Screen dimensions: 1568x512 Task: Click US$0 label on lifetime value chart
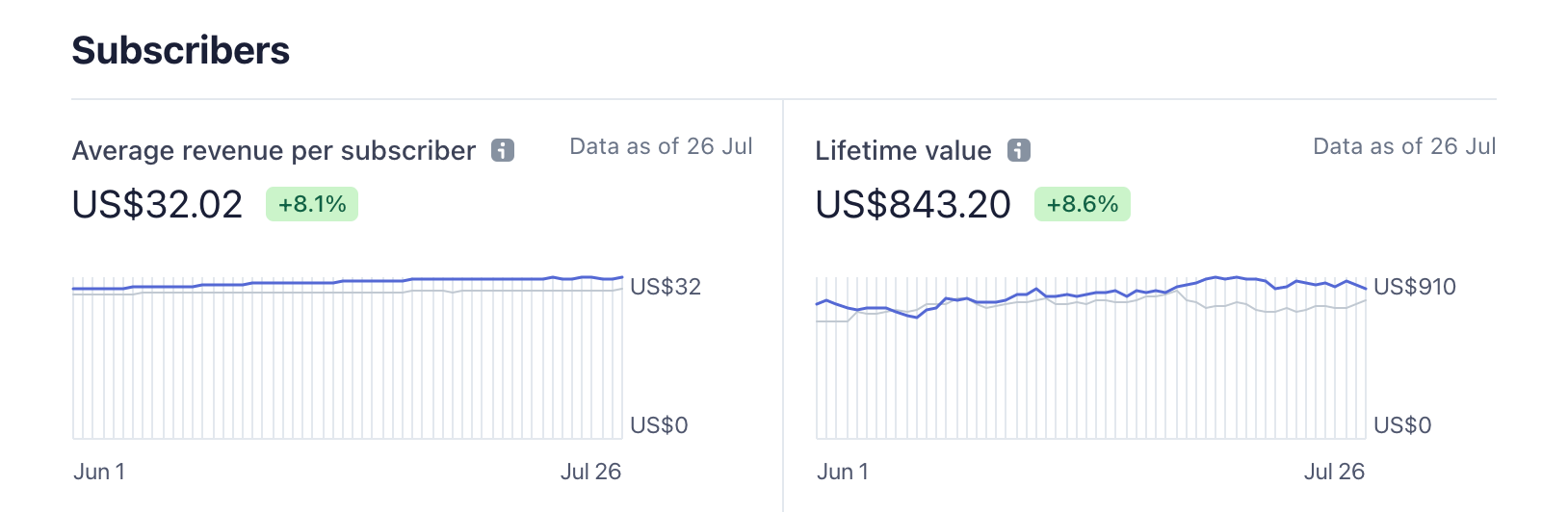[x=1401, y=425]
